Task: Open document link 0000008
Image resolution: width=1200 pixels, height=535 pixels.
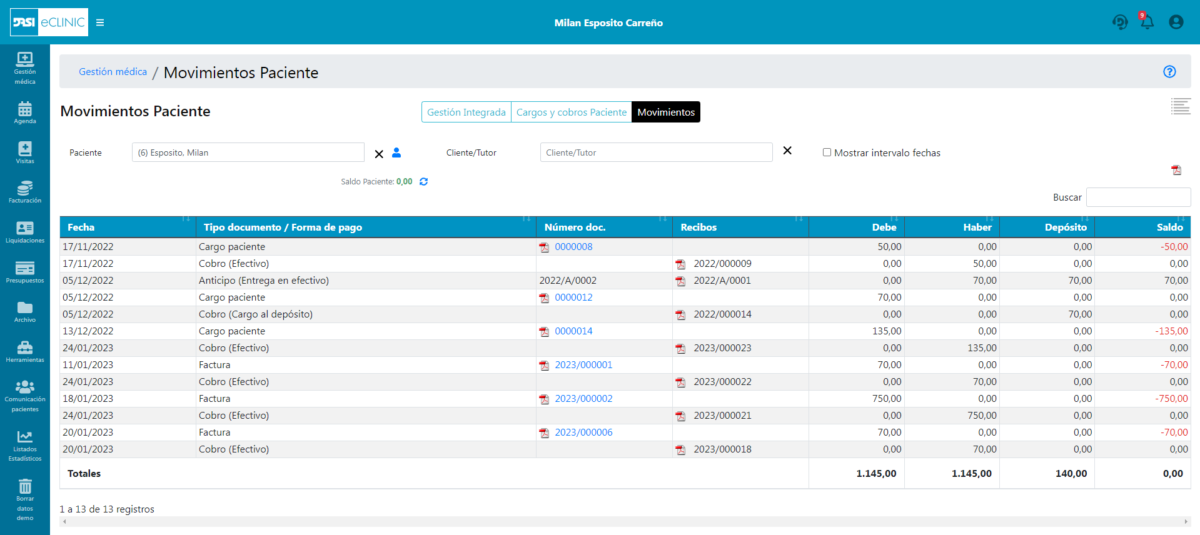Action: coord(574,247)
